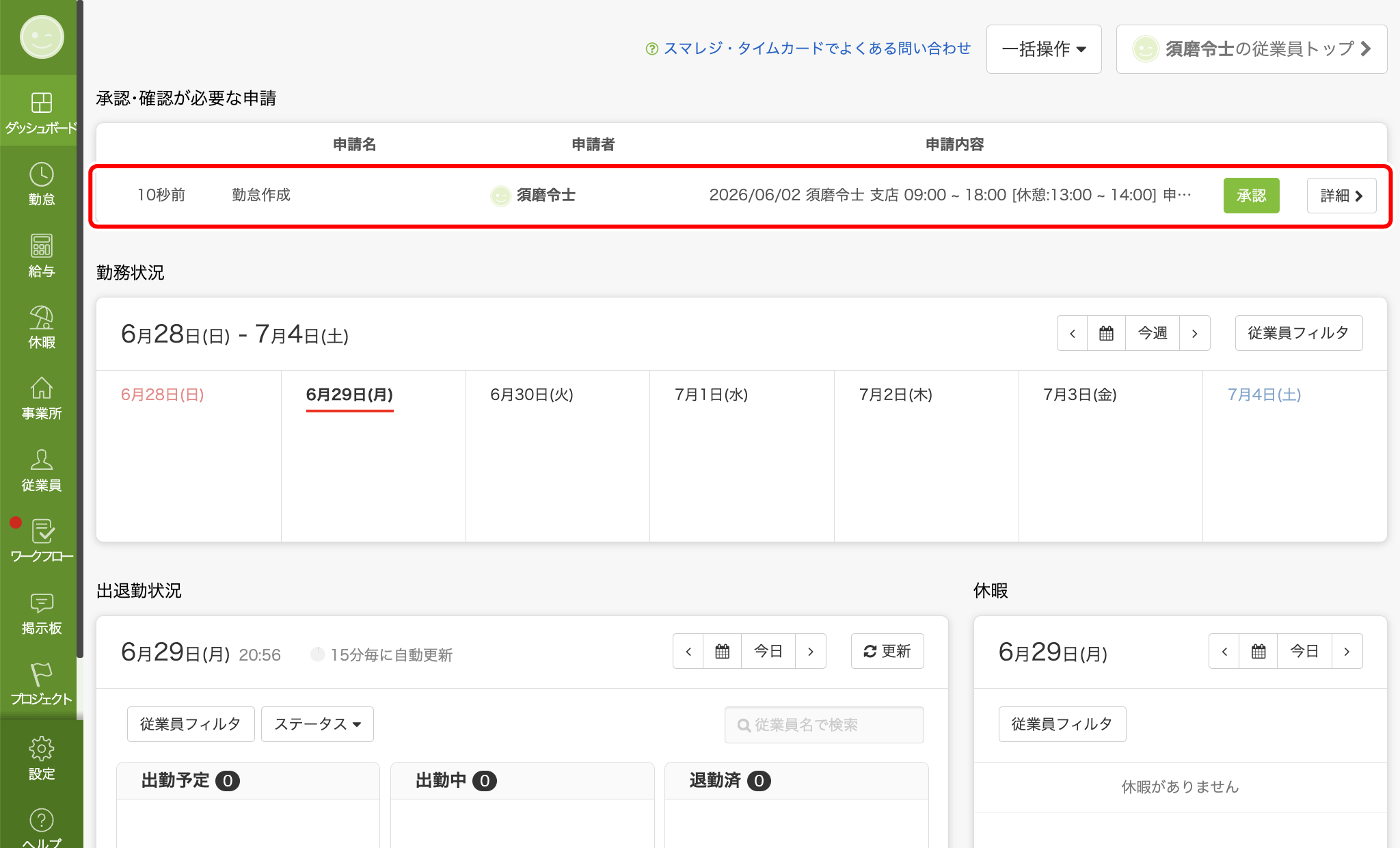Open the 従業員 person icon in sidebar
The width and height of the screenshot is (1400, 848).
pos(41,469)
